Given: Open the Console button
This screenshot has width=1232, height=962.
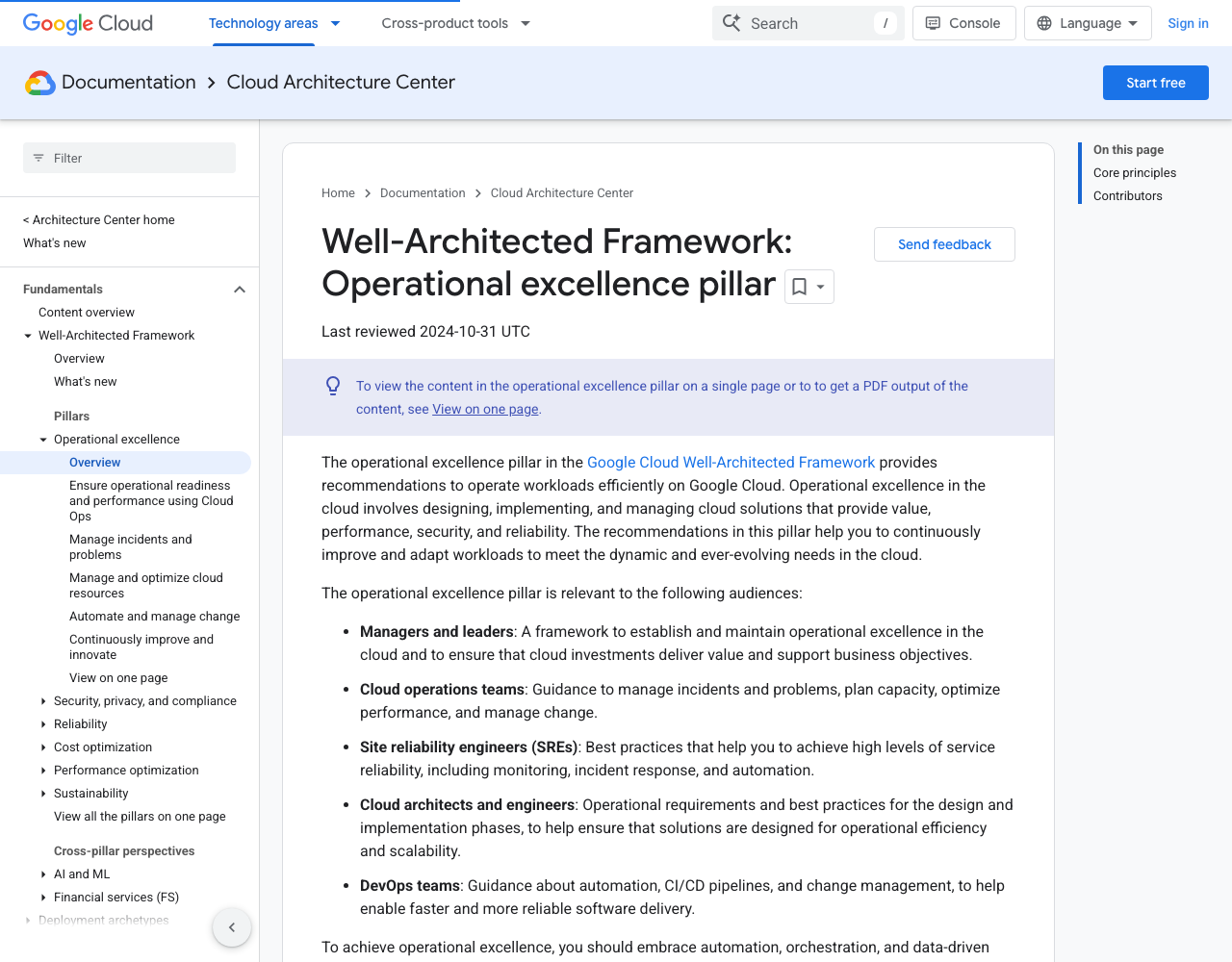Looking at the screenshot, I should [x=963, y=23].
